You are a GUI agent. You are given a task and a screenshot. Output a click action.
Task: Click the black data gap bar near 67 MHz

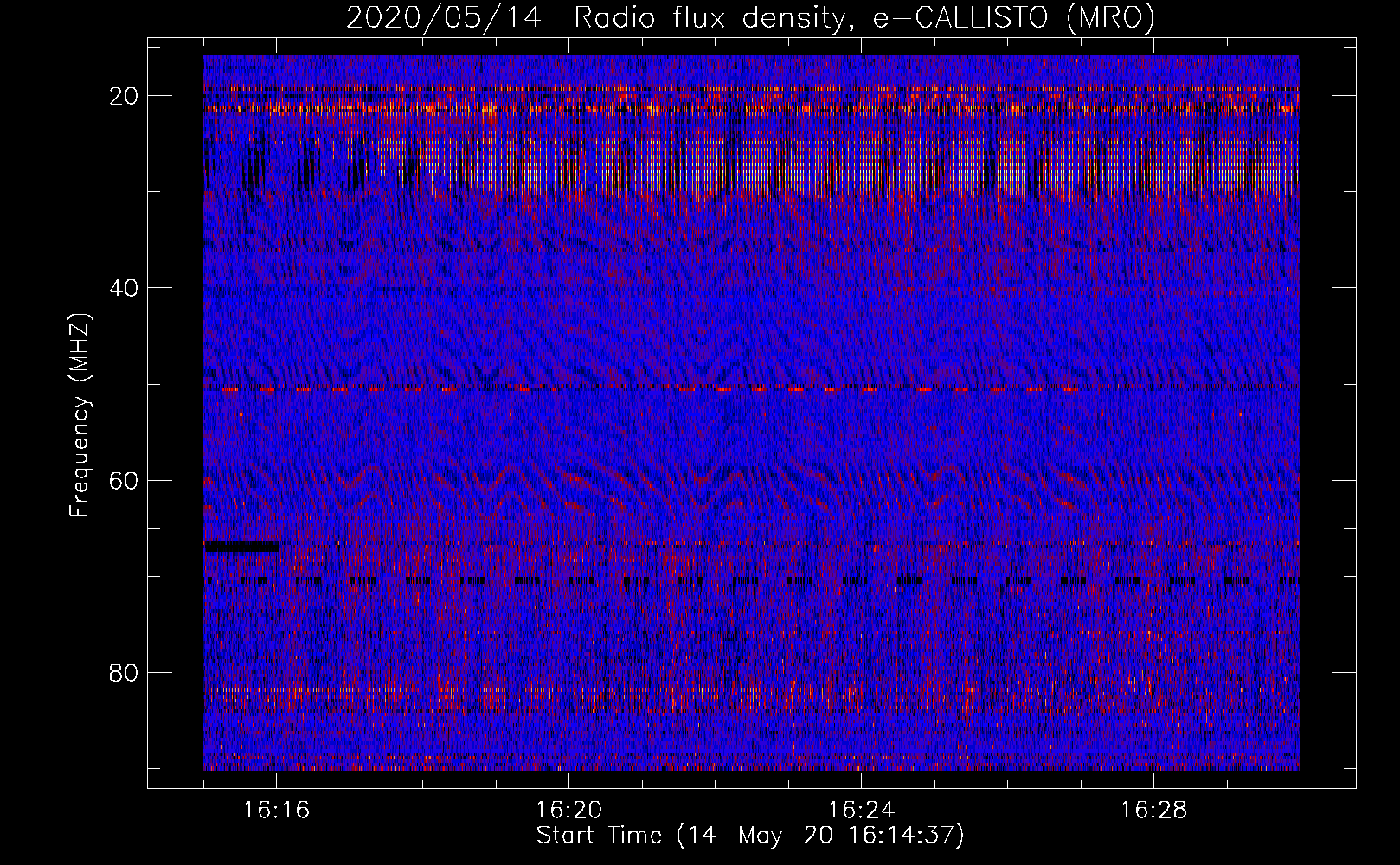point(241,547)
